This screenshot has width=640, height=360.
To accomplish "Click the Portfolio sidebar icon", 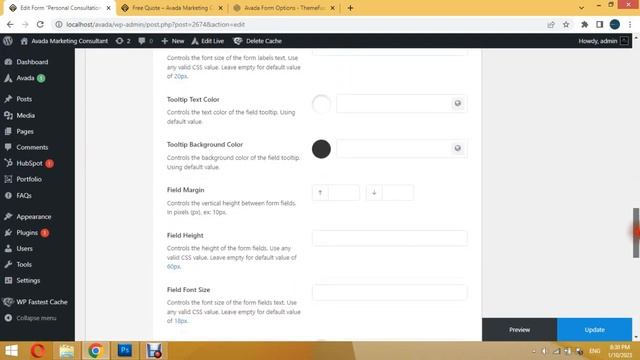I will coord(8,179).
